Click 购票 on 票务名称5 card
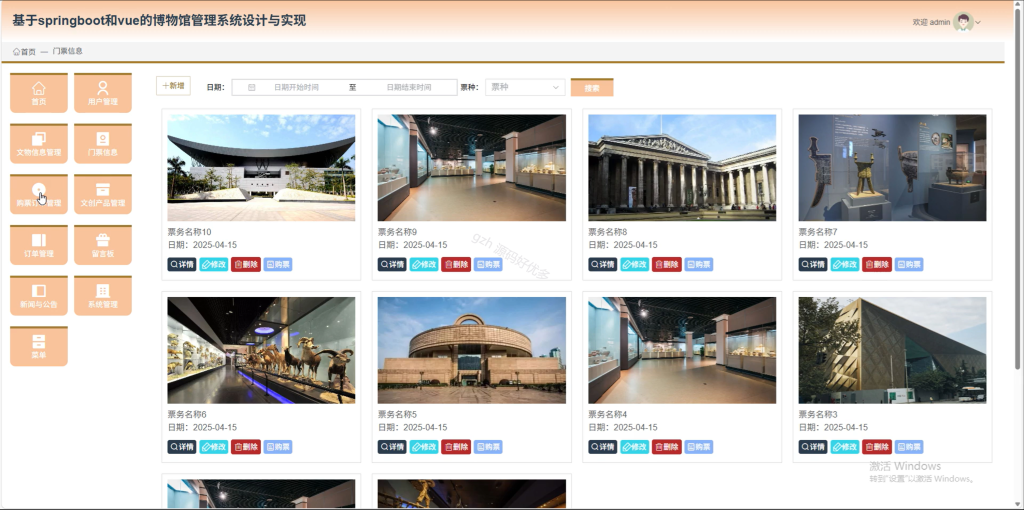 click(488, 447)
